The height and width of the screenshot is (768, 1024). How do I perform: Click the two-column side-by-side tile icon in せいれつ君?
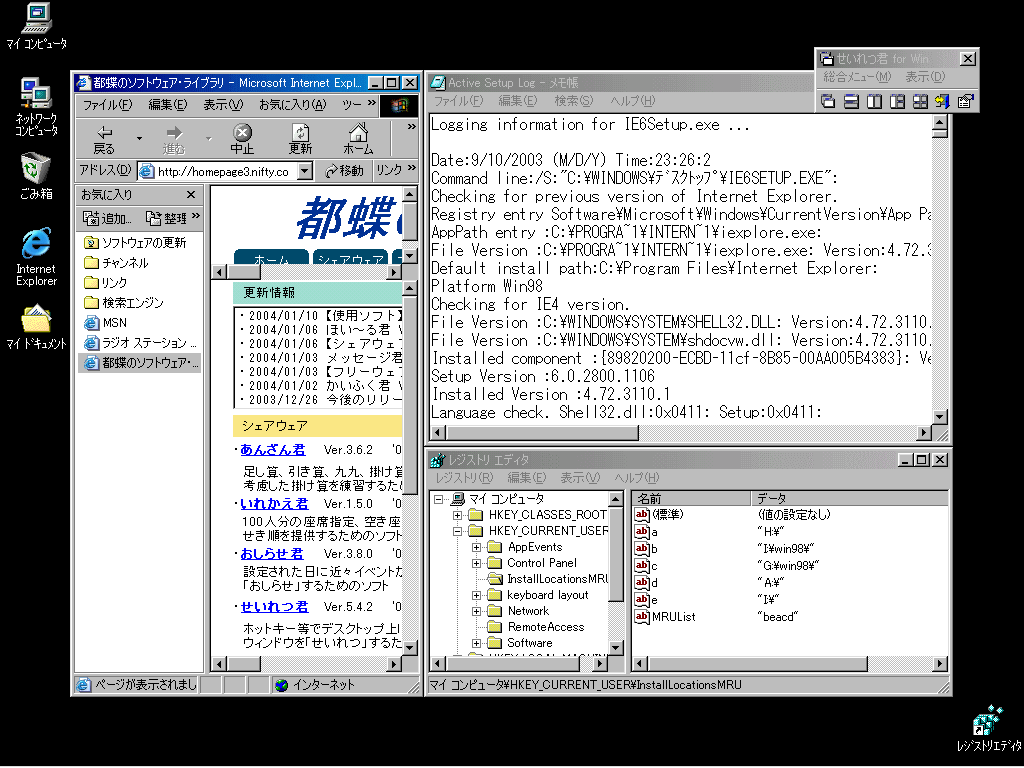(x=874, y=101)
